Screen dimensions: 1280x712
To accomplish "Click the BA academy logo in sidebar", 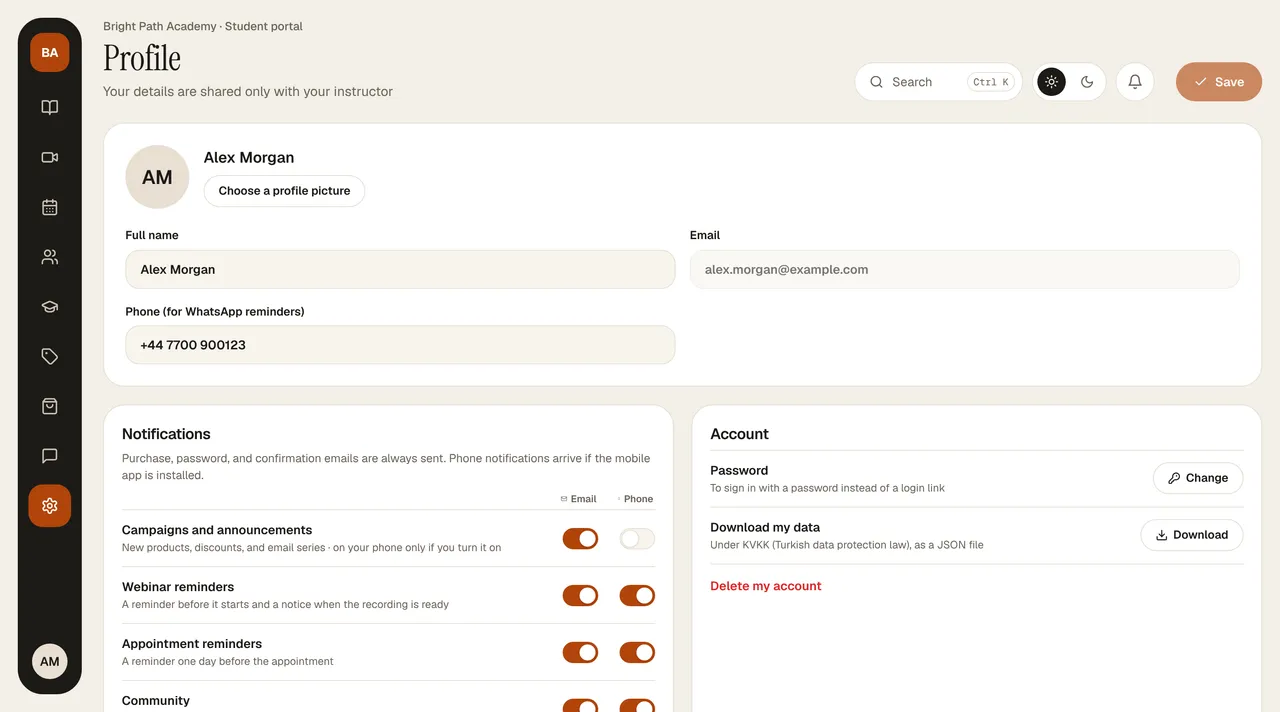I will 49,53.
